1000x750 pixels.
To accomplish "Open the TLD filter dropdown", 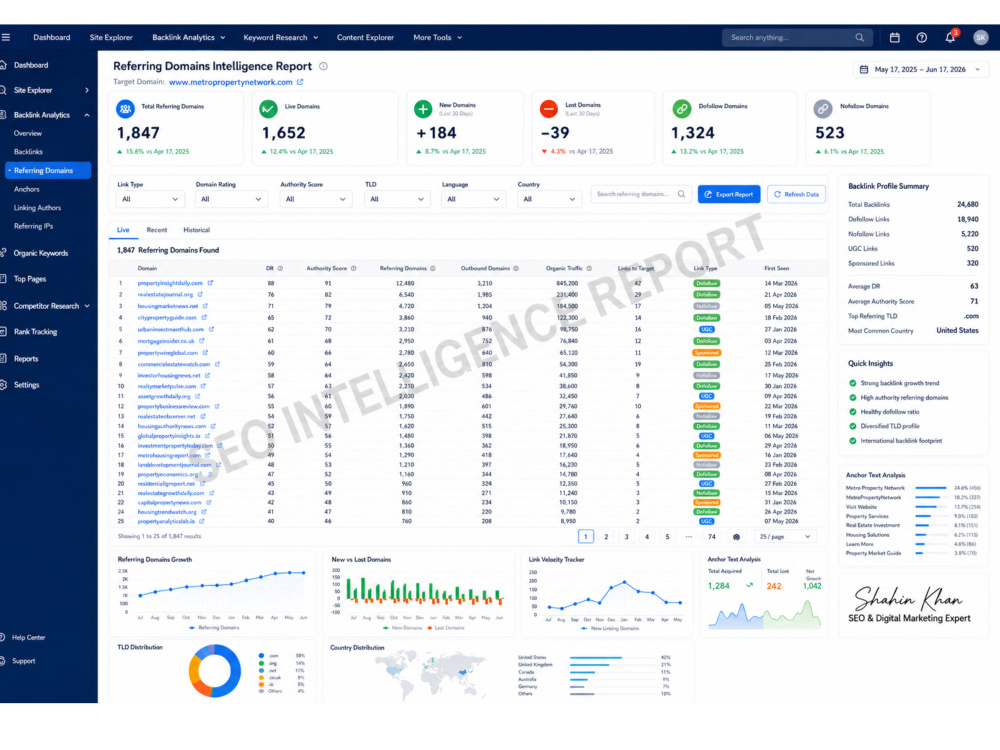I will pyautogui.click(x=397, y=199).
